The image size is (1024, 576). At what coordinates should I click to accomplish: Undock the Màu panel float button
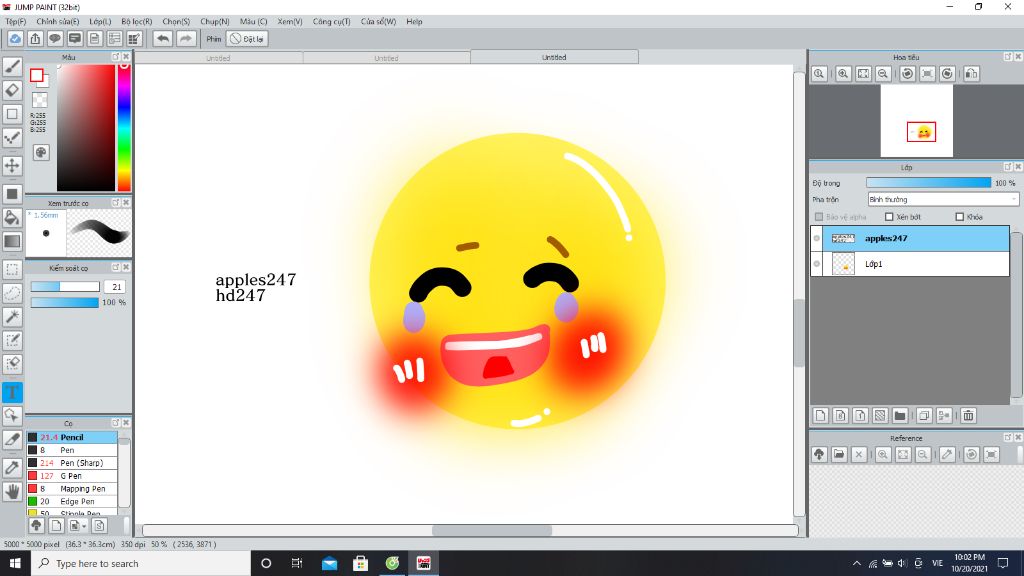(x=116, y=57)
